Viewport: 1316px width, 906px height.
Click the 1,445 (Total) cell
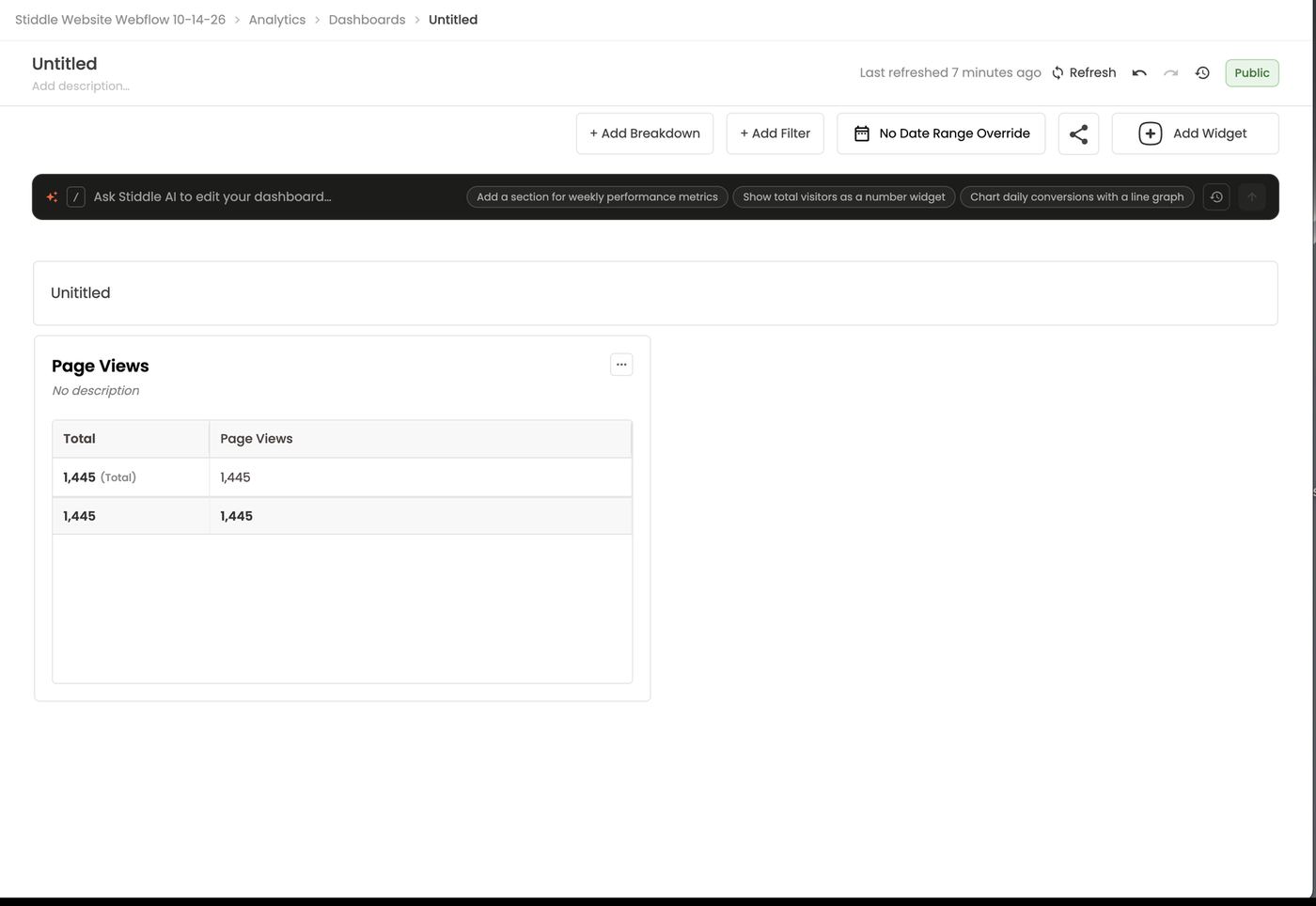click(x=131, y=477)
